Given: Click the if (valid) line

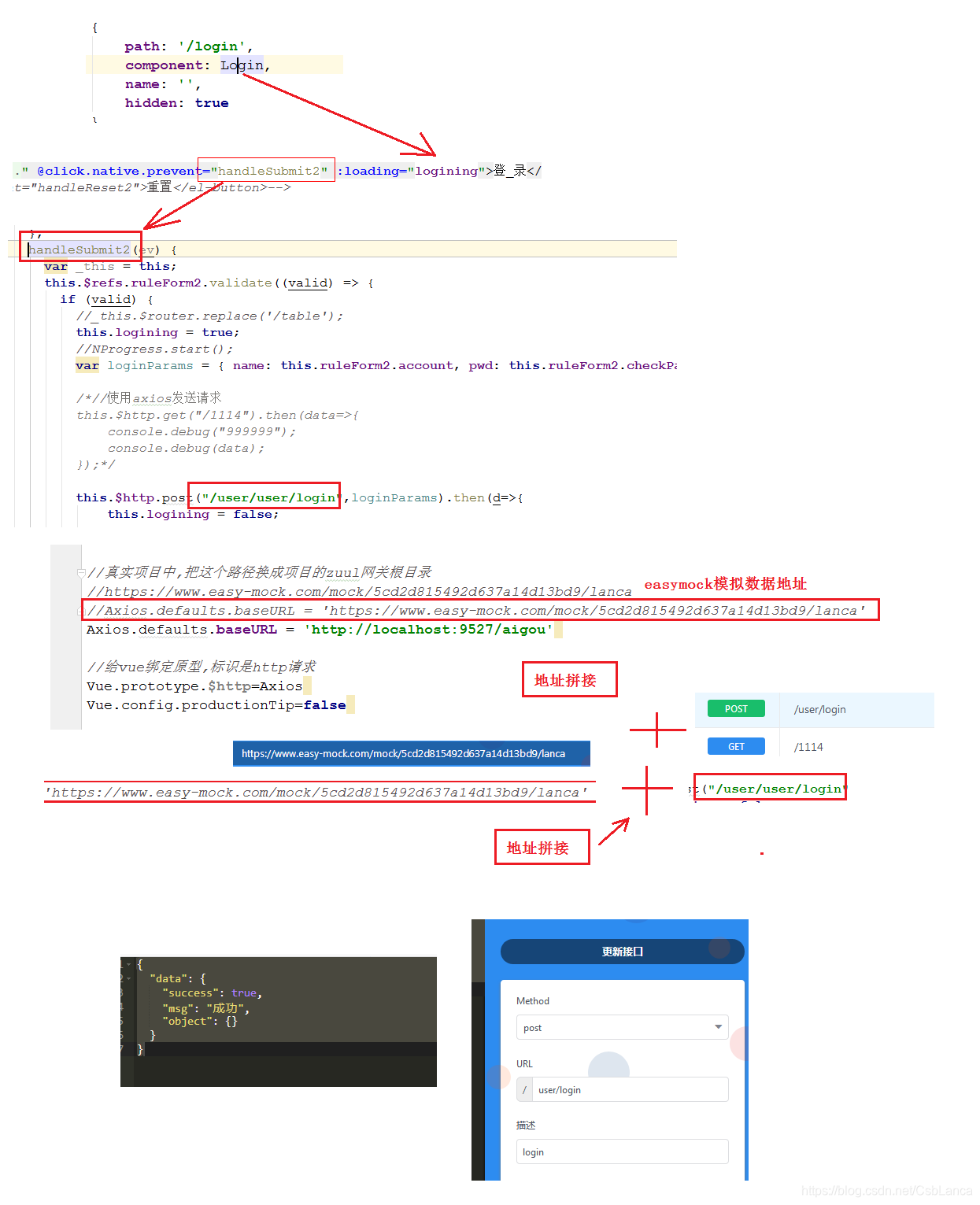Looking at the screenshot, I should [x=106, y=299].
